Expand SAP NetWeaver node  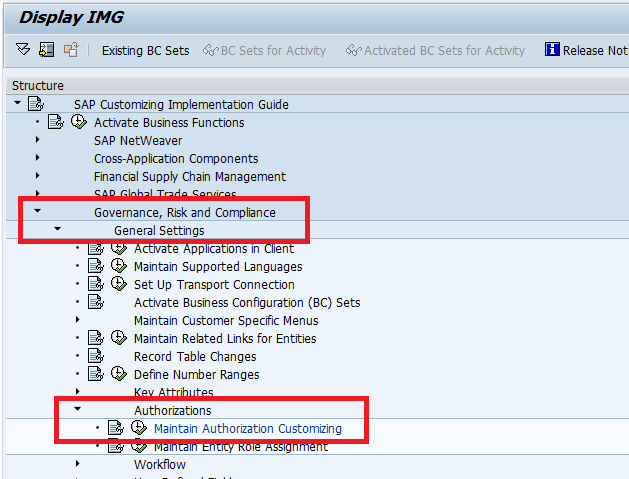38,140
